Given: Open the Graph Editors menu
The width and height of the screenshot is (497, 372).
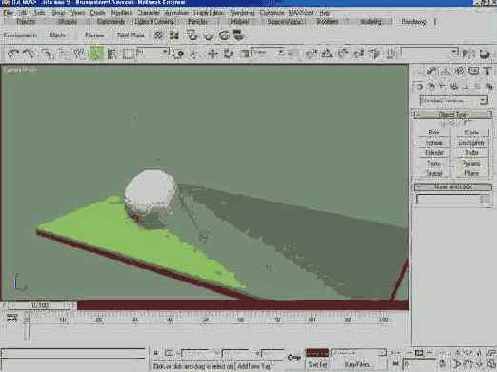Looking at the screenshot, I should (x=209, y=13).
